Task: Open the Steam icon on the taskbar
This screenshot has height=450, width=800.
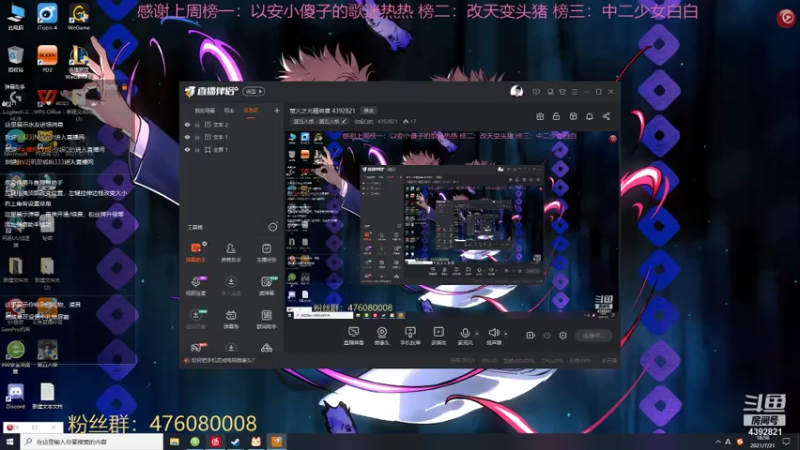Action: (235, 442)
